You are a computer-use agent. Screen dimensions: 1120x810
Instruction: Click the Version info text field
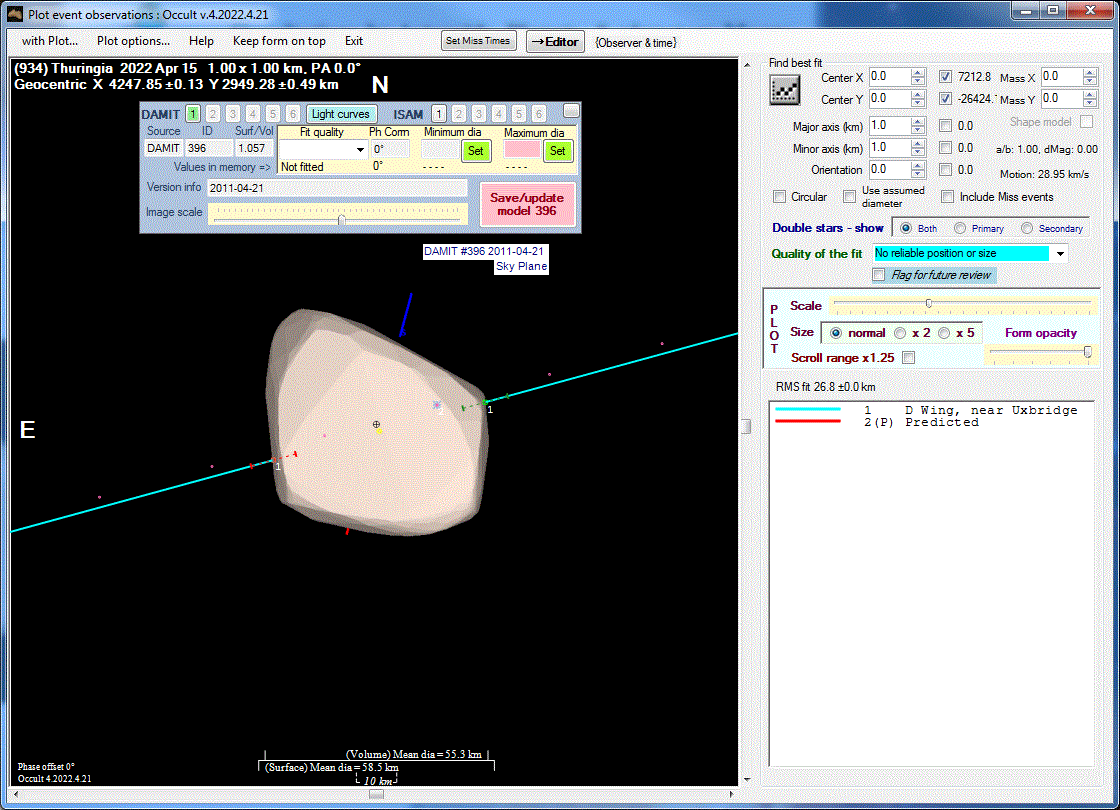[x=336, y=188]
